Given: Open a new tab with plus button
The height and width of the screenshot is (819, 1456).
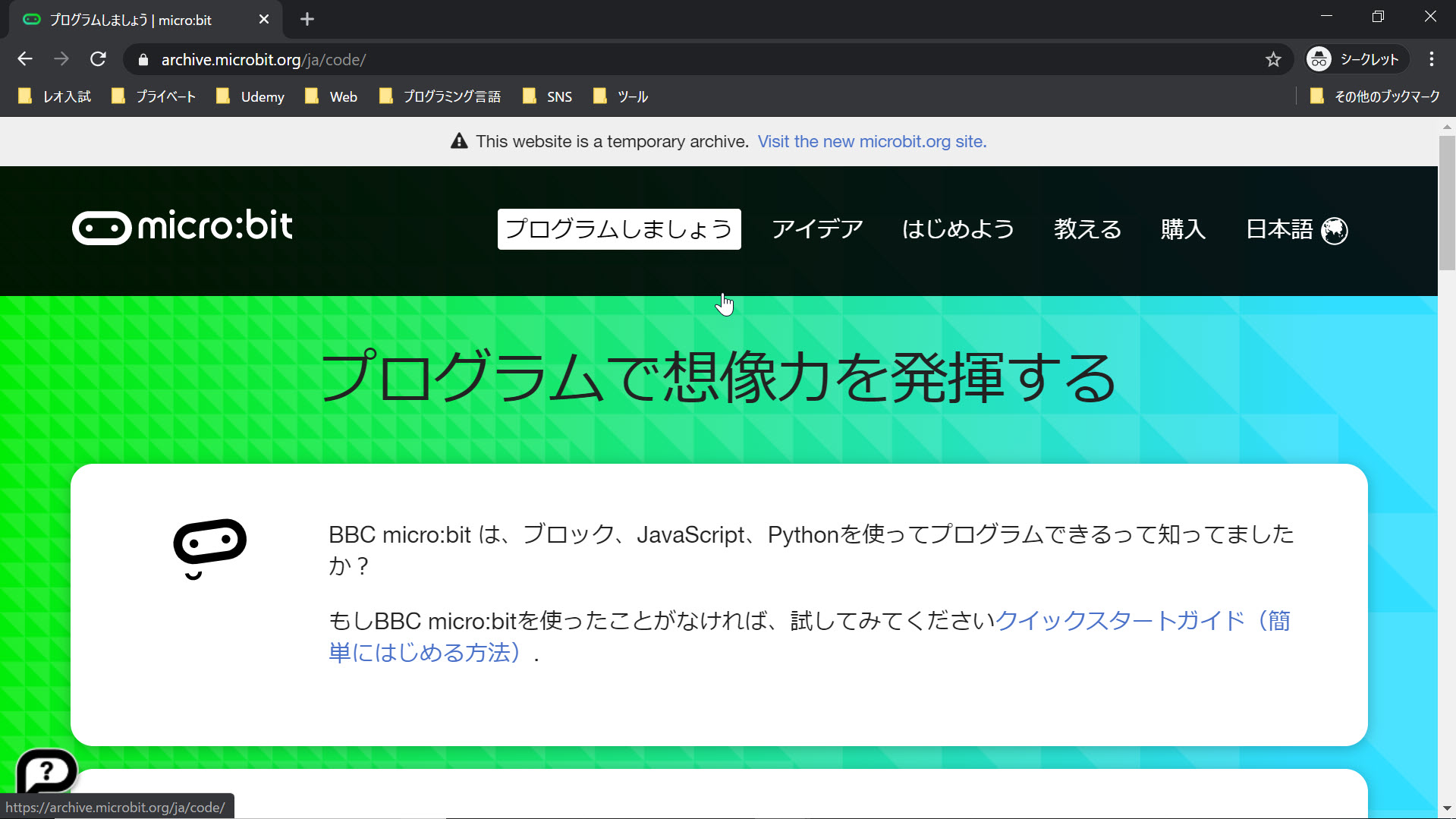Looking at the screenshot, I should (307, 19).
